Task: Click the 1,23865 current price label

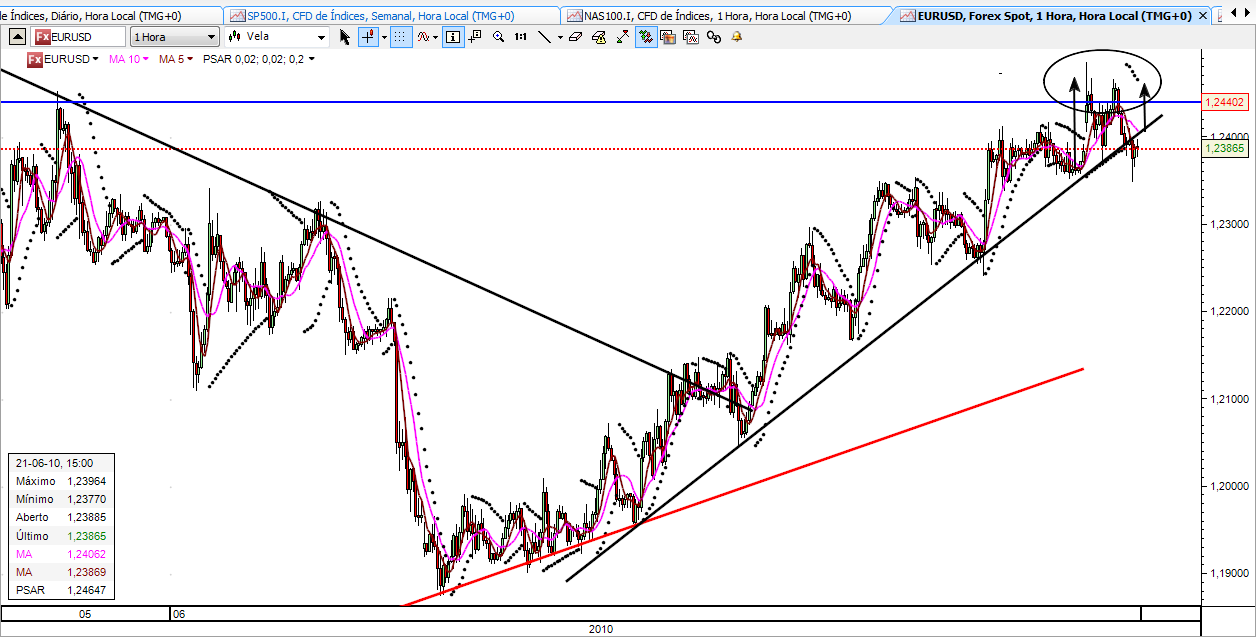Action: (1224, 148)
